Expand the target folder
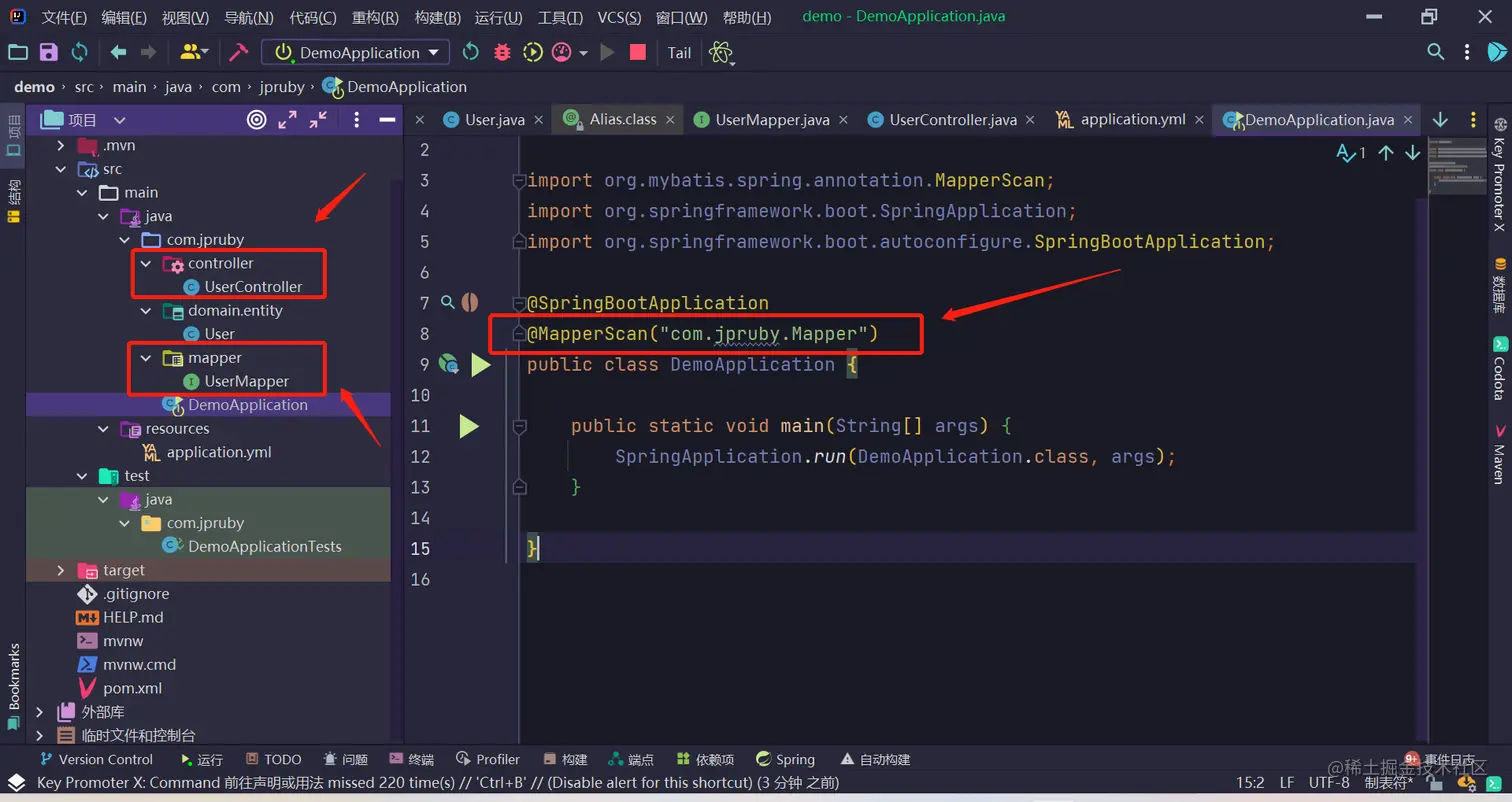The image size is (1512, 802). (61, 570)
